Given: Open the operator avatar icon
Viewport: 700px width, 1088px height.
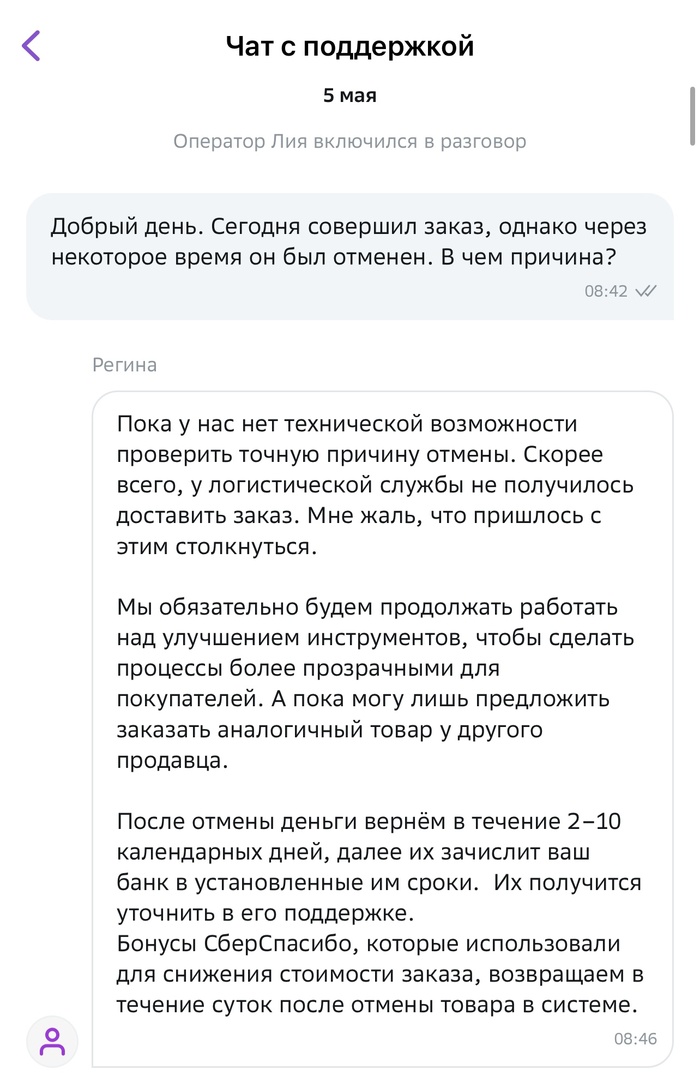Looking at the screenshot, I should click(52, 1042).
